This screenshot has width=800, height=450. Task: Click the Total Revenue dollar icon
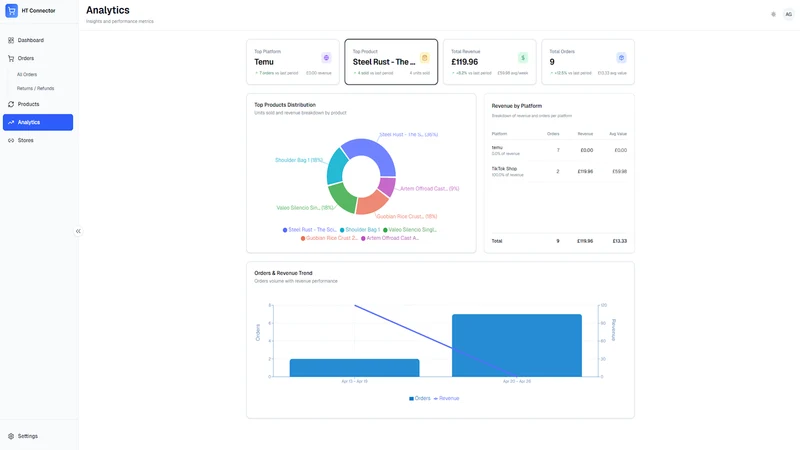click(523, 58)
